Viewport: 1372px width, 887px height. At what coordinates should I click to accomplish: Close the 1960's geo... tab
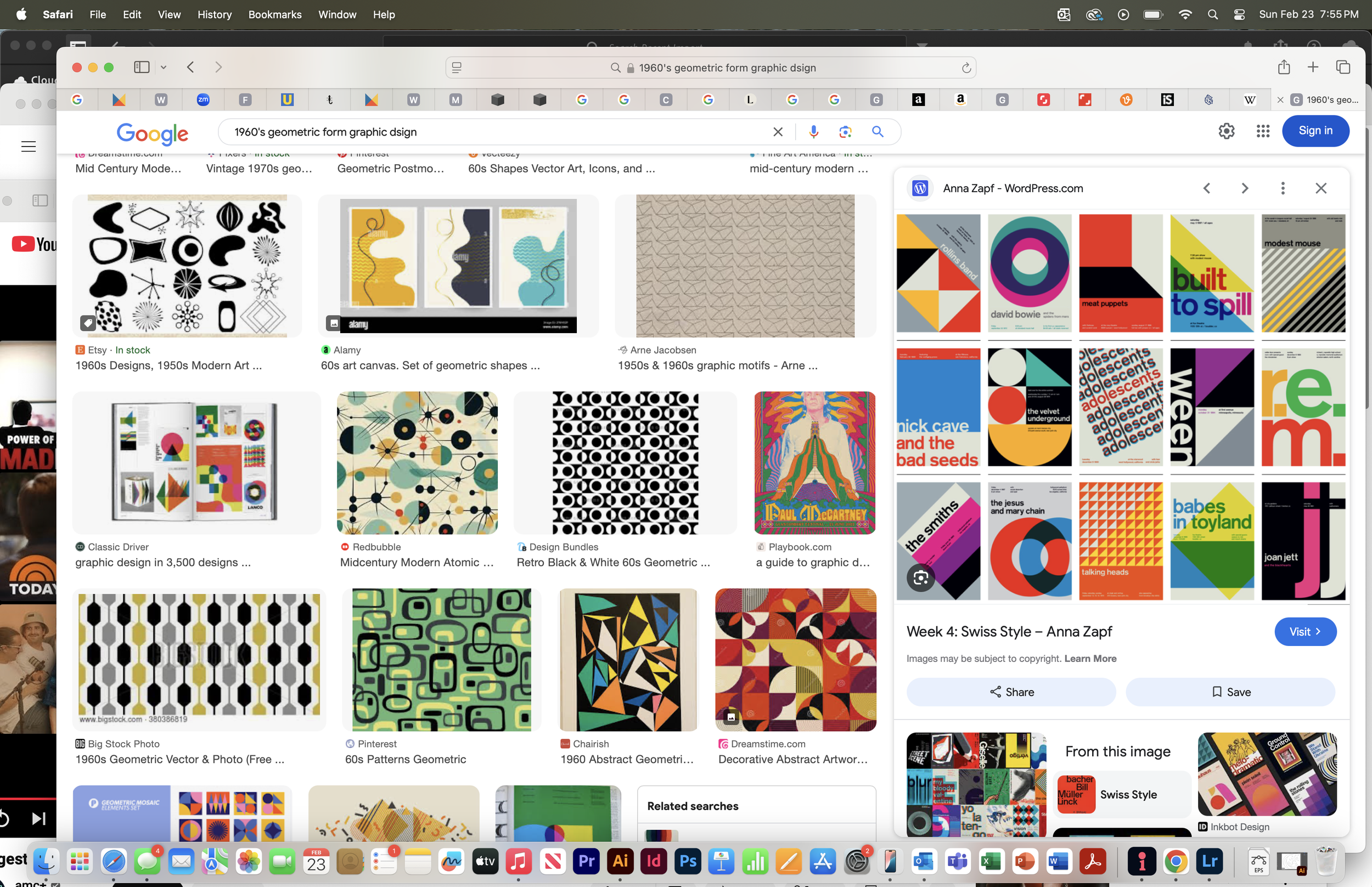1280,100
